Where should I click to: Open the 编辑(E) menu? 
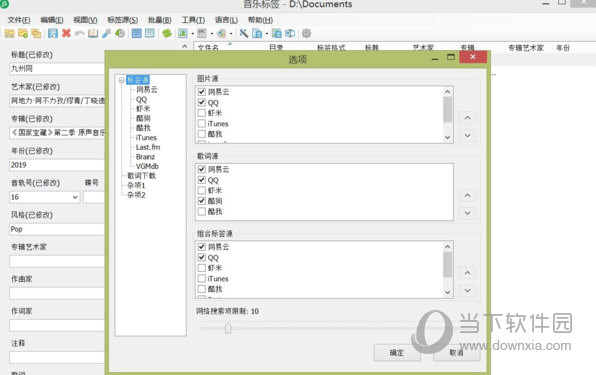(52, 20)
